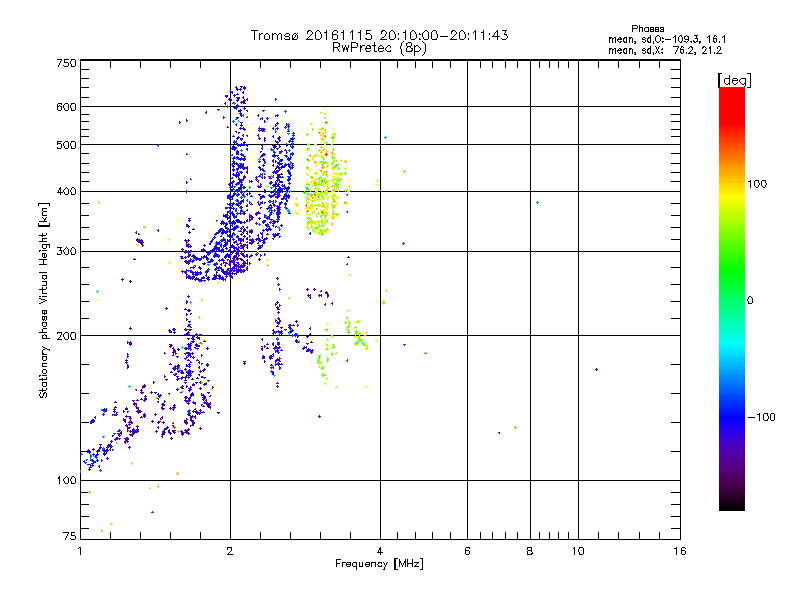Click the 'Phases' header text
800x600 pixels.
[x=647, y=29]
